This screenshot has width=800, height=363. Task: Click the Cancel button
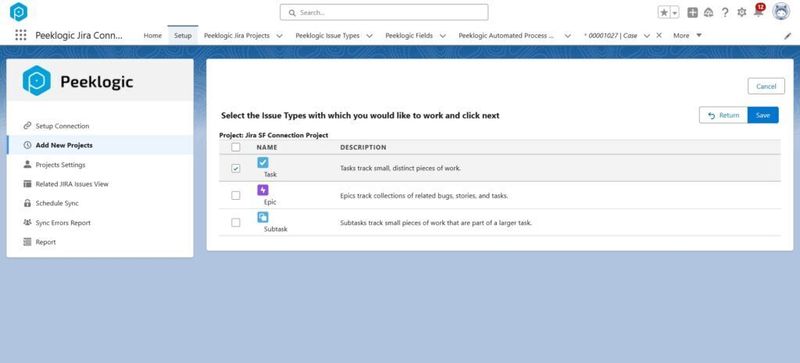(x=766, y=86)
